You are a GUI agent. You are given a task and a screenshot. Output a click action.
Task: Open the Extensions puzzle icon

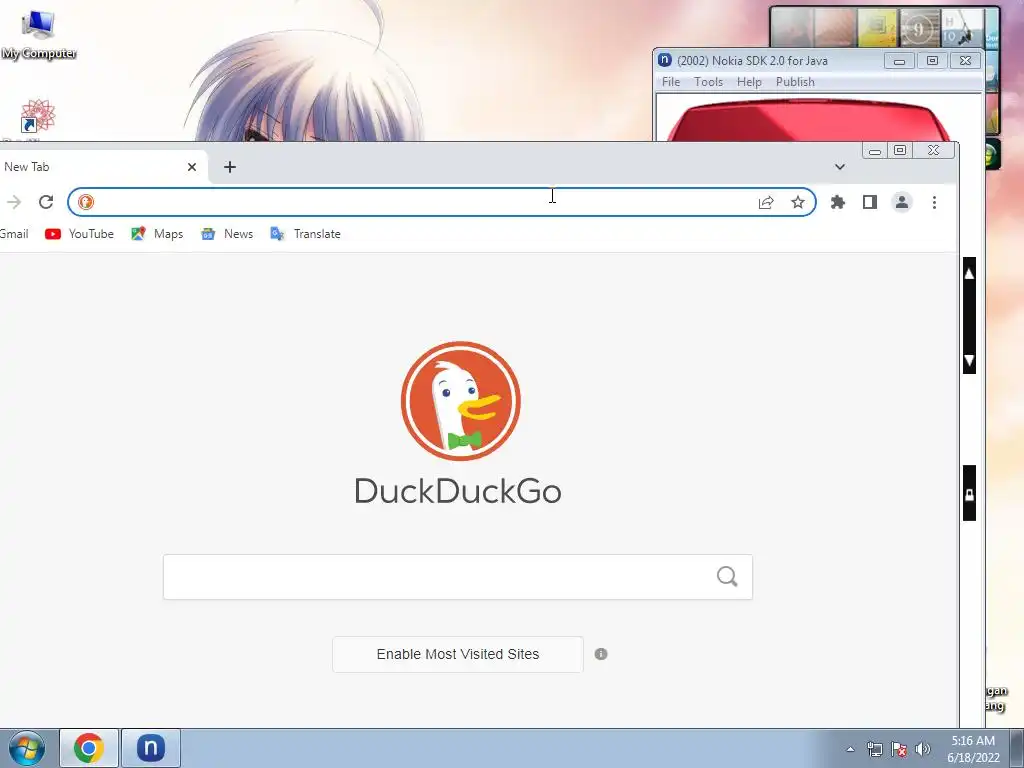pyautogui.click(x=838, y=202)
